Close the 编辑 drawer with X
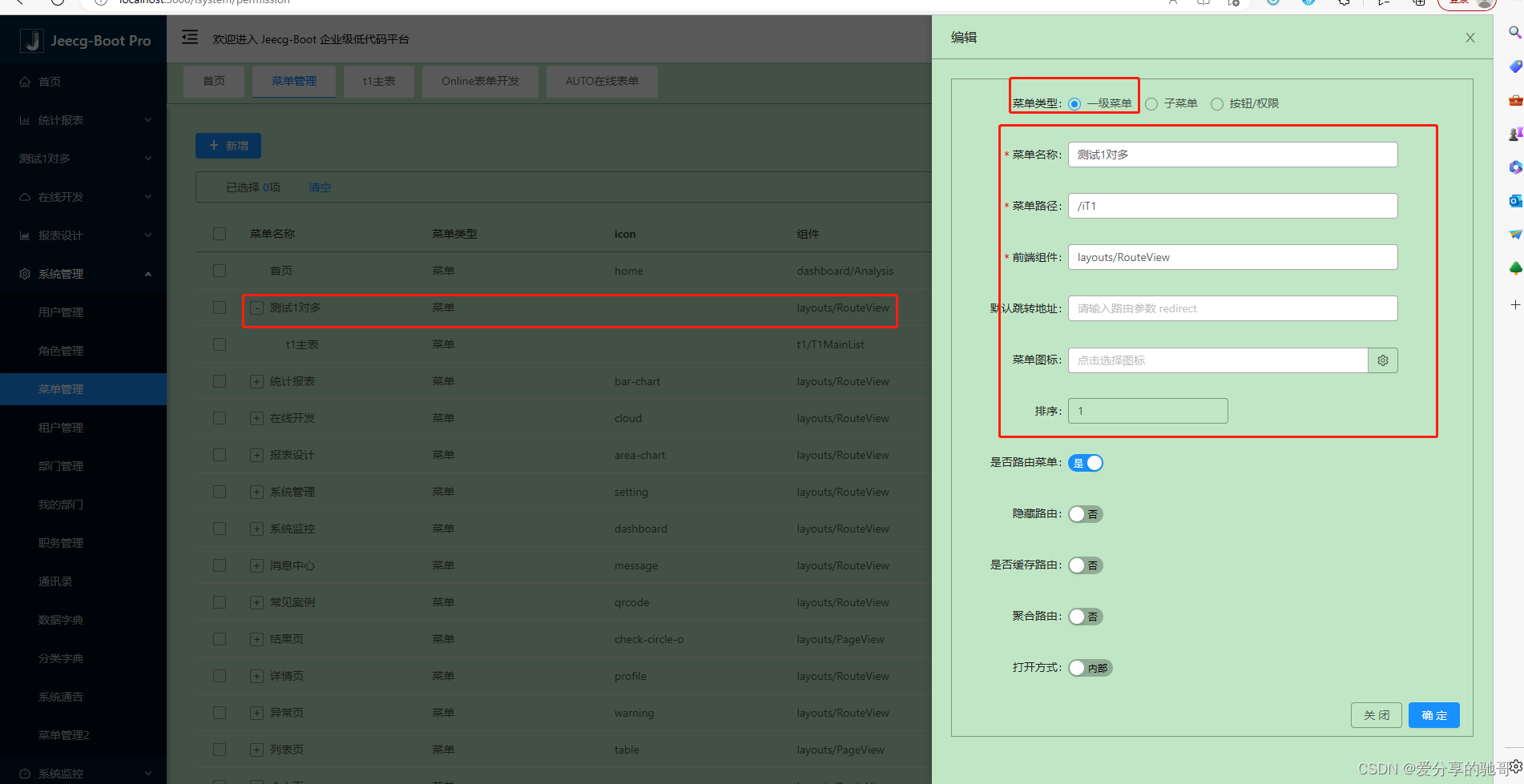 (1470, 38)
